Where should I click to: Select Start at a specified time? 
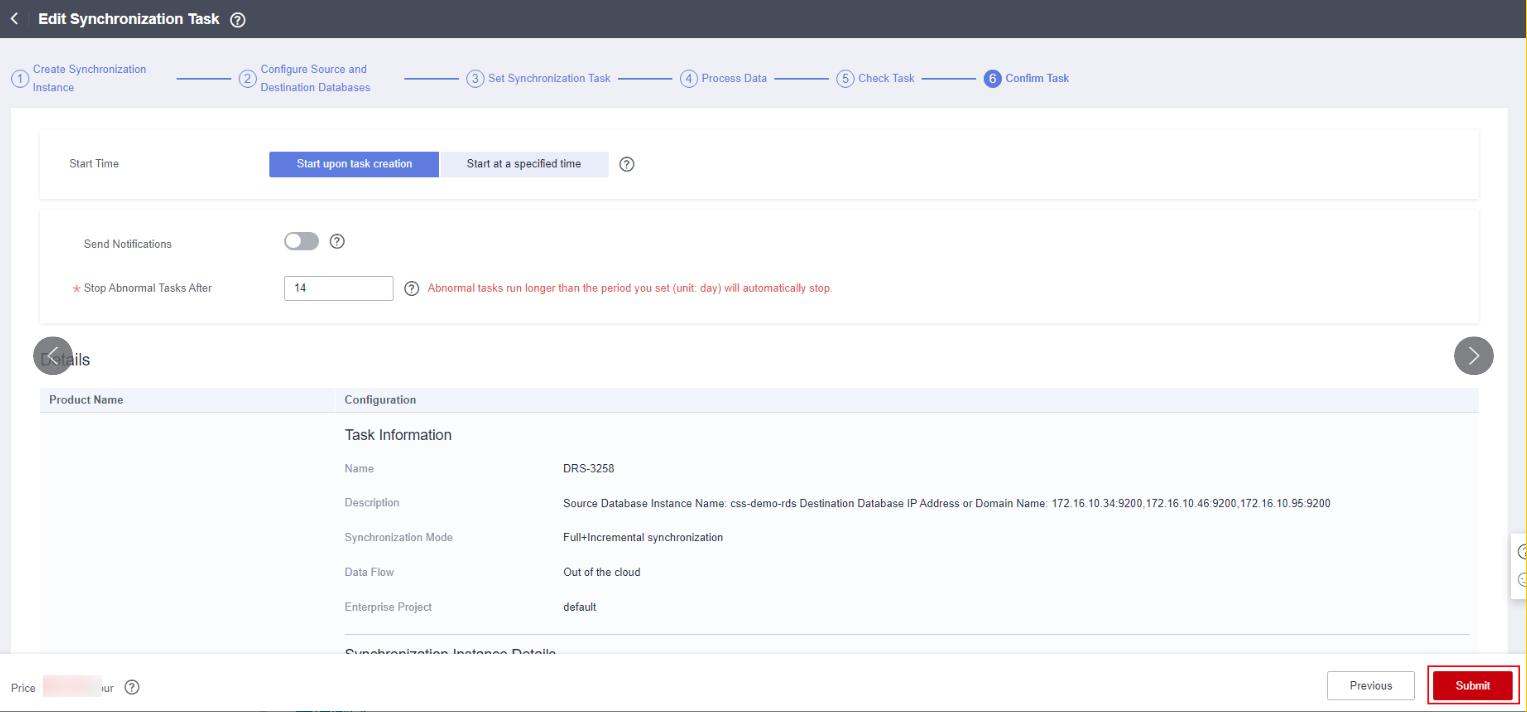click(524, 164)
